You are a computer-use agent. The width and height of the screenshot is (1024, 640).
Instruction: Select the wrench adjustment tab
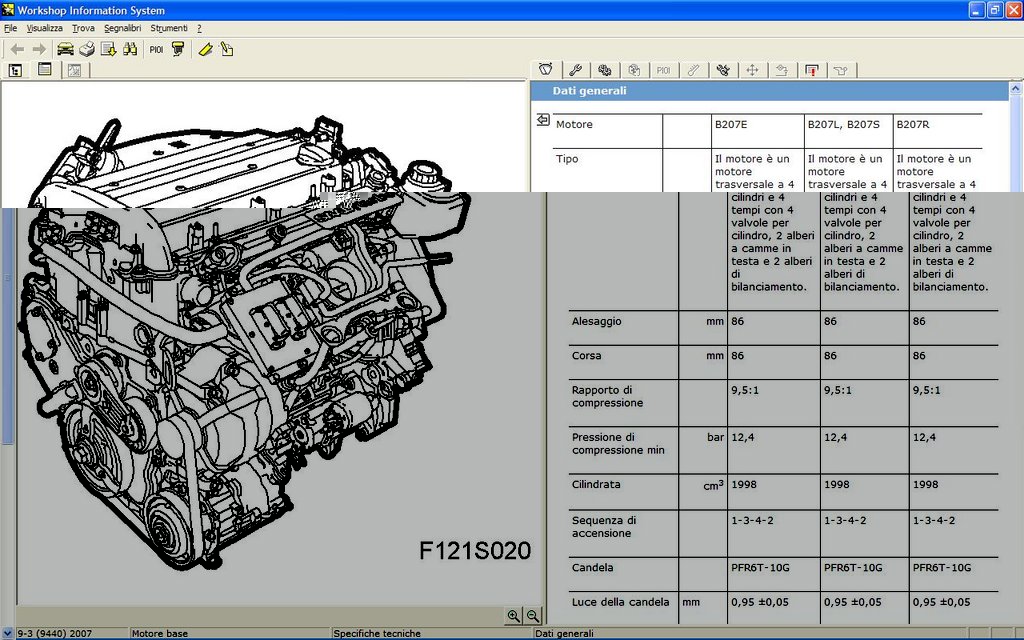[575, 70]
